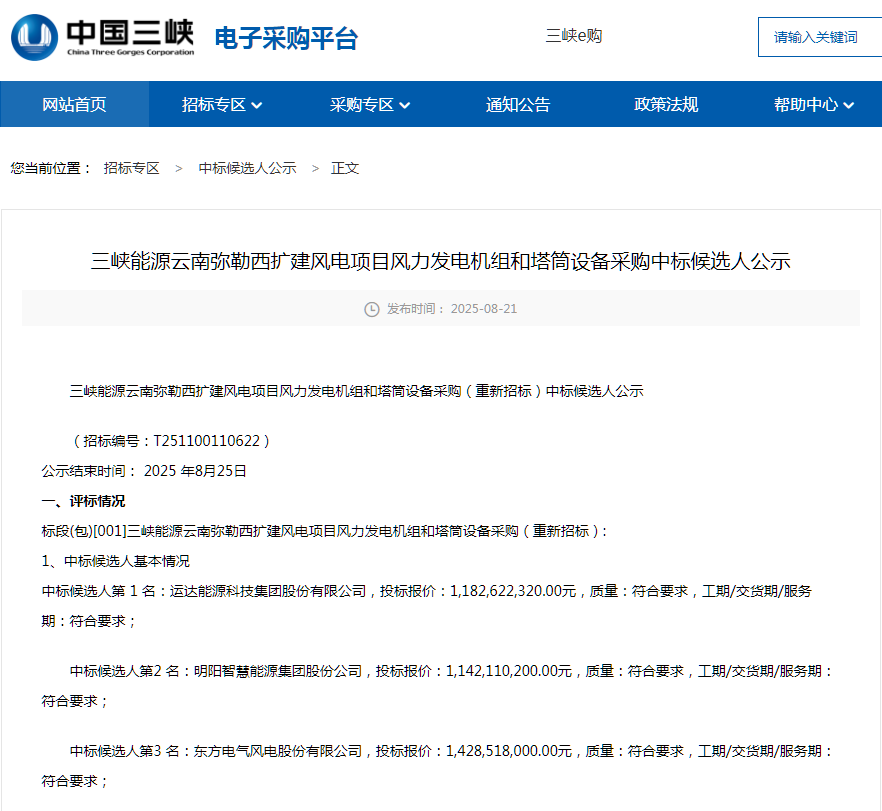Expand the 帮助中心 navigation dropdown

(814, 104)
